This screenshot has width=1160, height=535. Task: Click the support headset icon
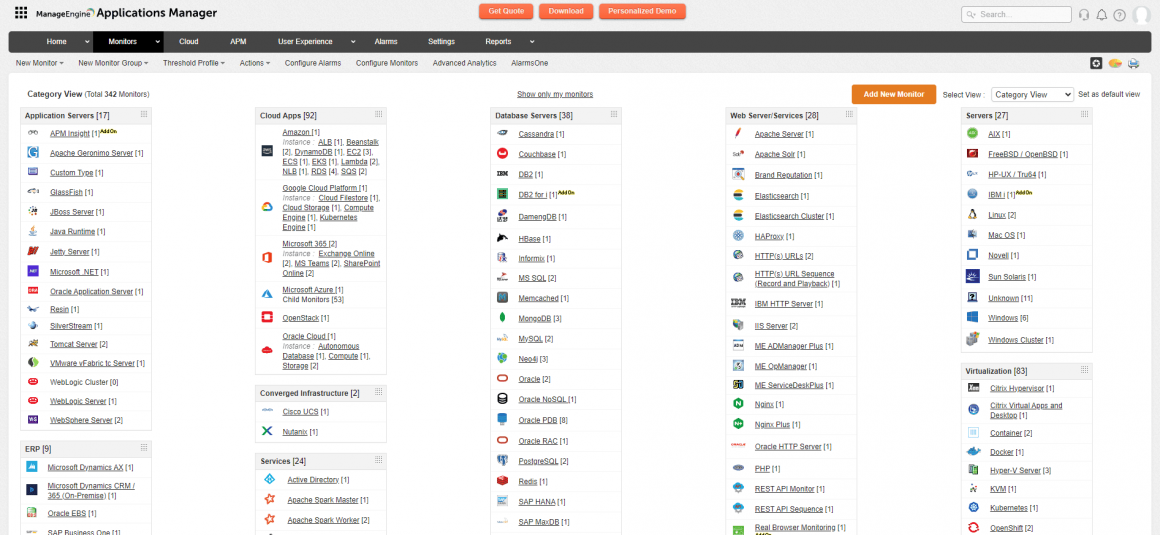click(x=1084, y=15)
